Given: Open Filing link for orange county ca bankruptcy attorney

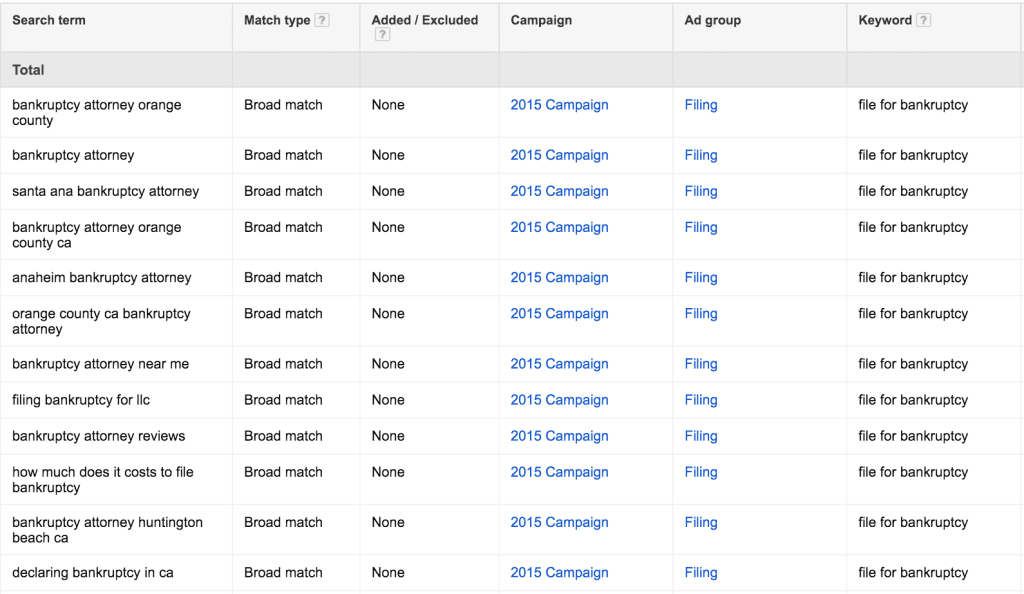Looking at the screenshot, I should point(701,313).
